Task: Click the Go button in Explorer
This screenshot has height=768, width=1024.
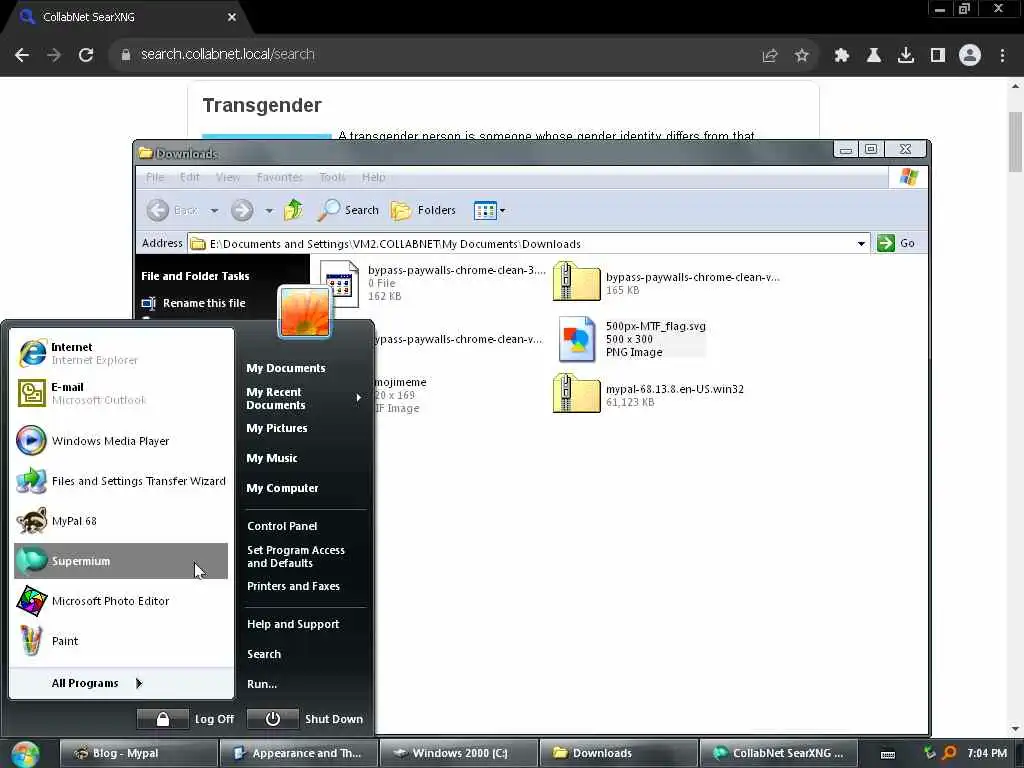Action: click(896, 243)
